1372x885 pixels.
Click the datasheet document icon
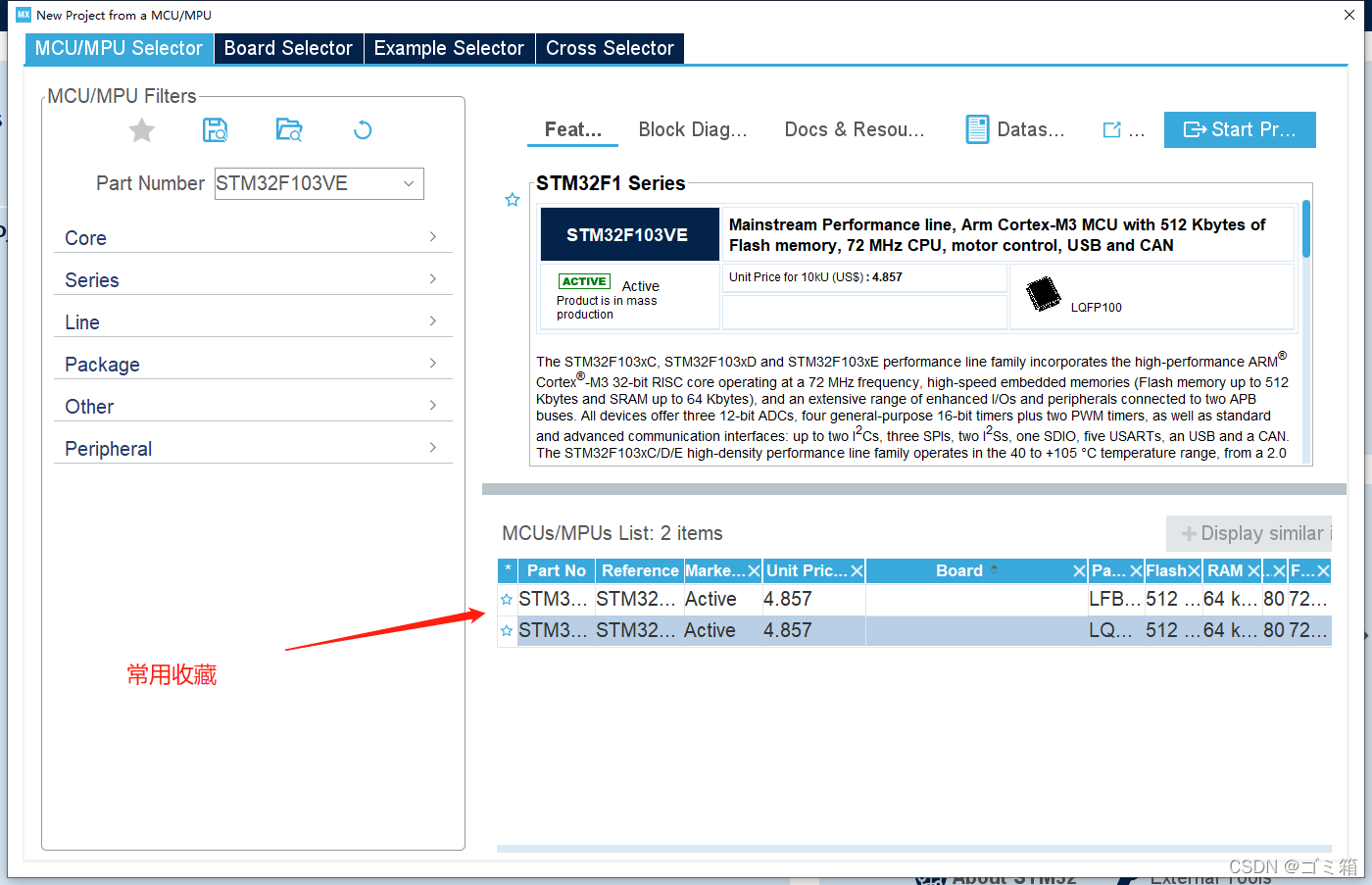click(977, 129)
